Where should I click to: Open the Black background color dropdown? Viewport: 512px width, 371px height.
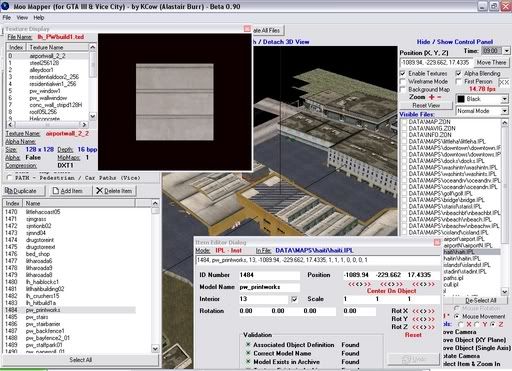coord(505,99)
